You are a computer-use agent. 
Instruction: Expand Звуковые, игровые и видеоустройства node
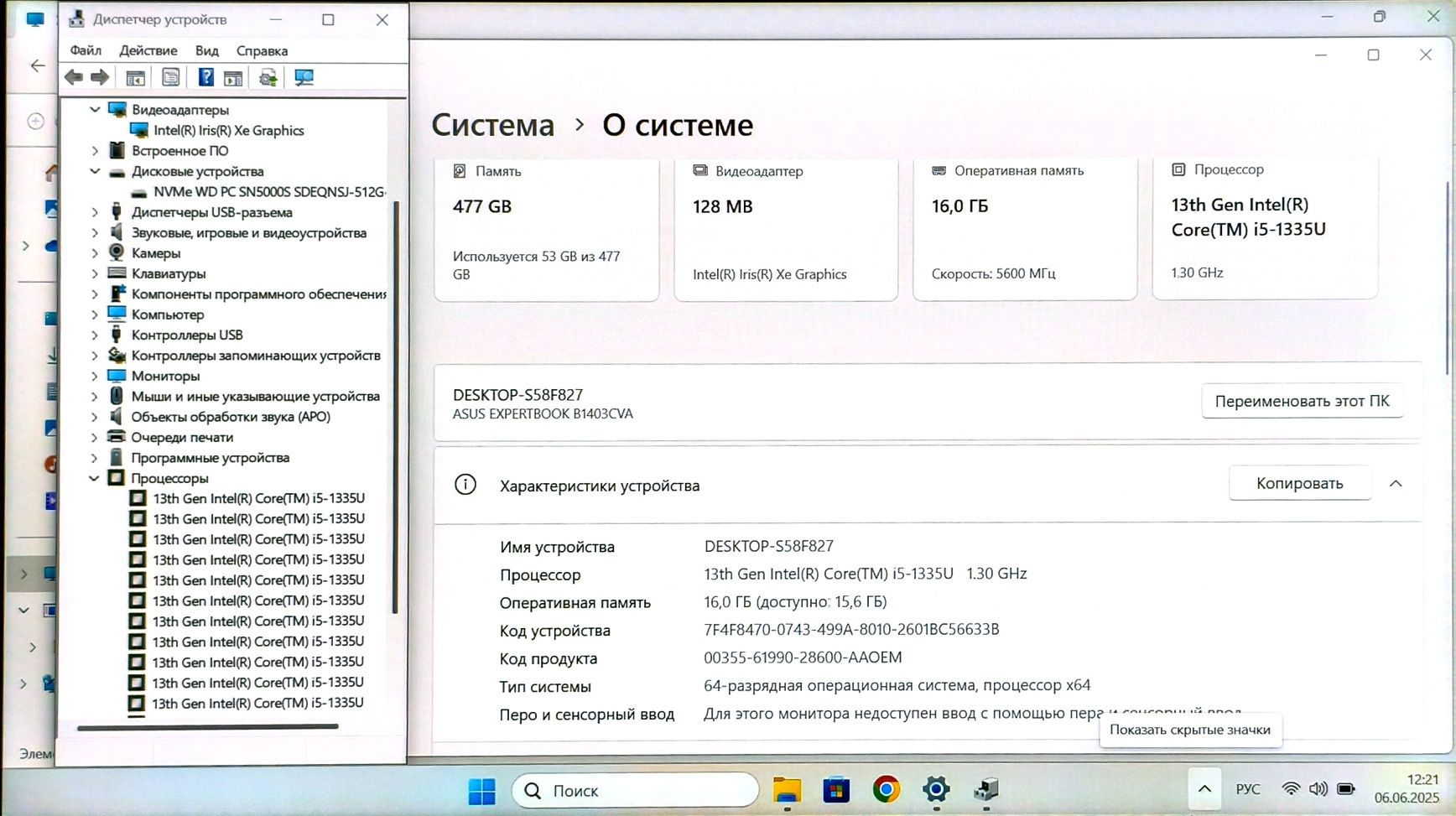point(95,232)
